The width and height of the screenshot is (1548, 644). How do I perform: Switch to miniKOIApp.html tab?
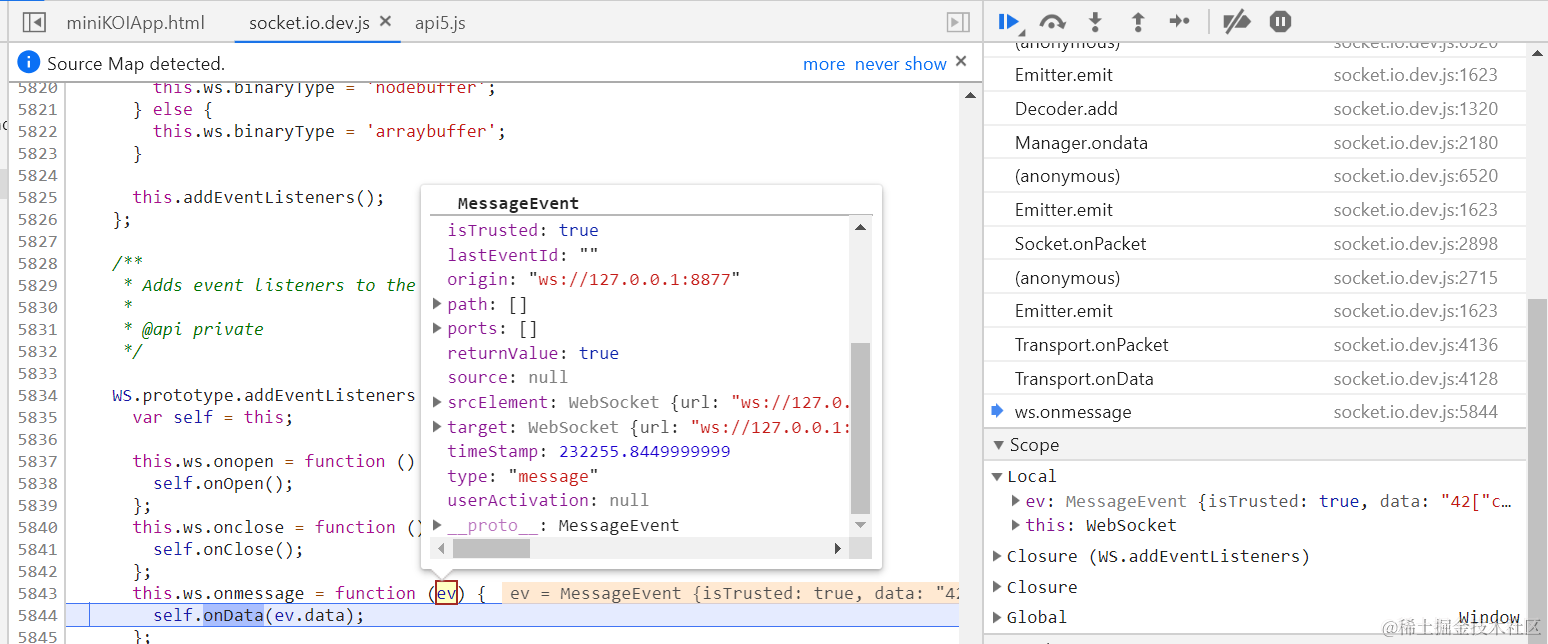coord(135,22)
